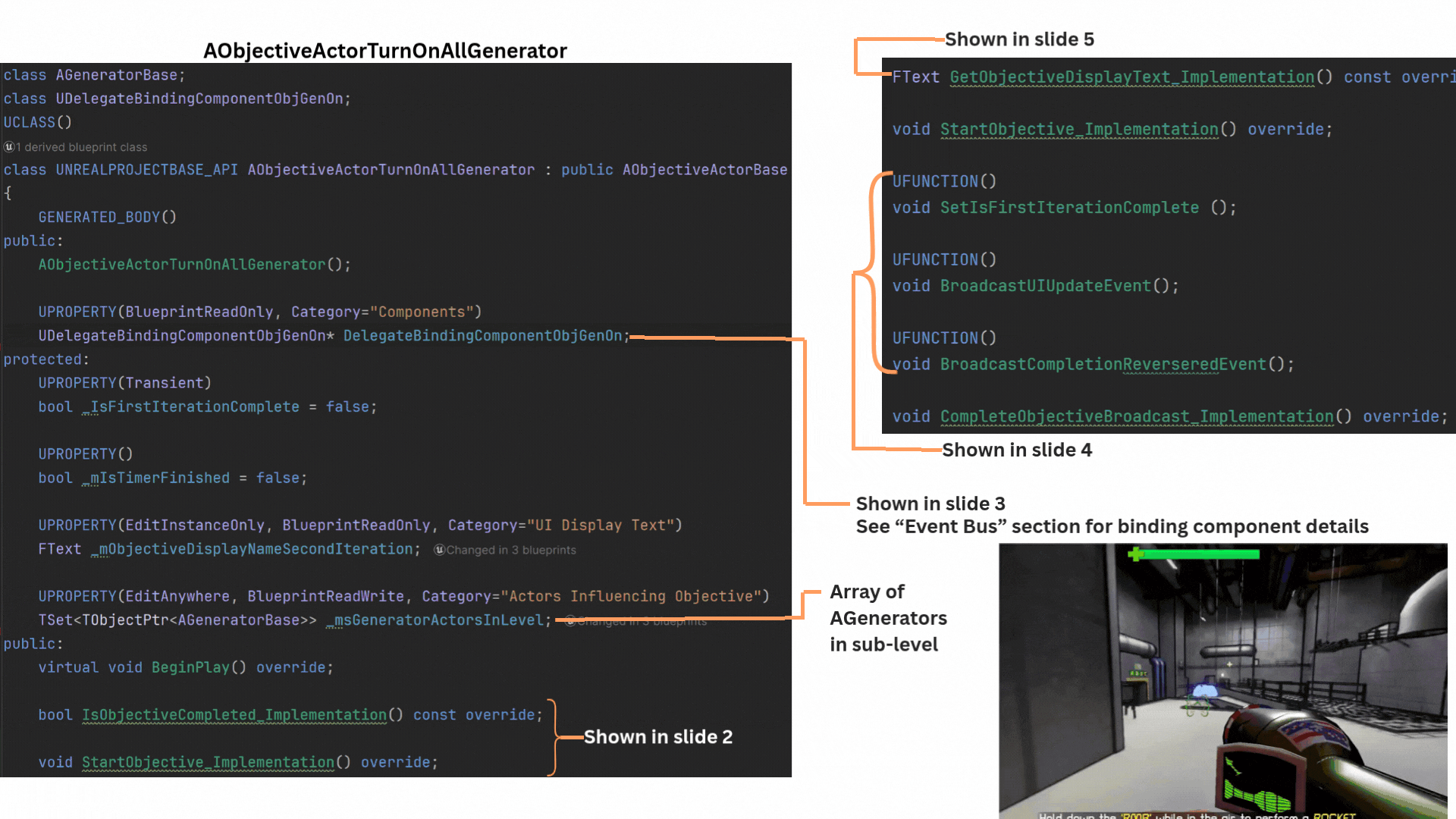
Task: Click the Unreal icon beside '1 derived blueprint class'
Action: tap(9, 147)
